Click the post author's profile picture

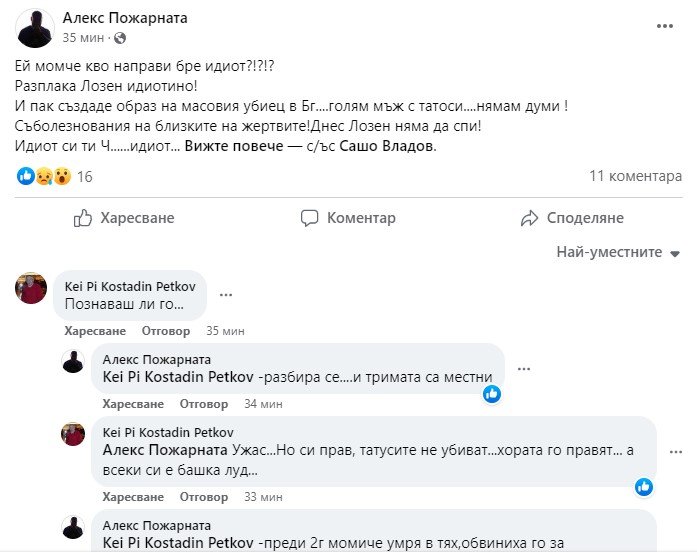[x=36, y=28]
